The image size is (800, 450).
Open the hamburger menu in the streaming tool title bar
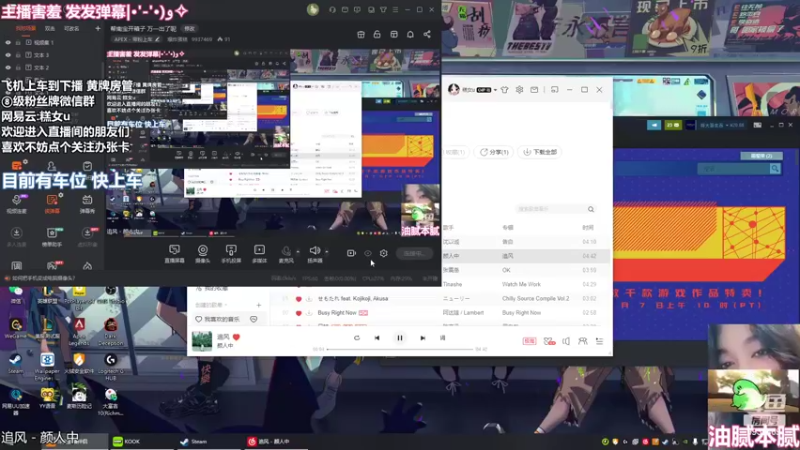pyautogui.click(x=395, y=9)
